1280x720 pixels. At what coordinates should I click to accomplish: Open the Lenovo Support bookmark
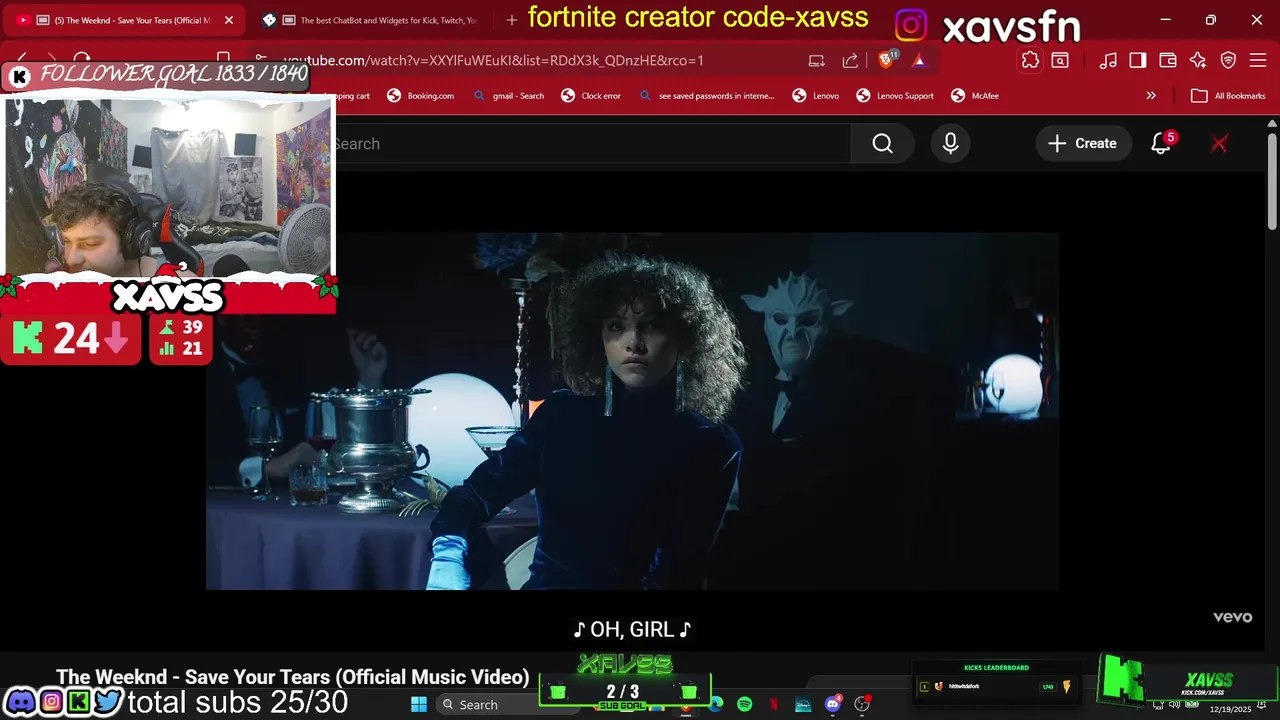[x=895, y=96]
